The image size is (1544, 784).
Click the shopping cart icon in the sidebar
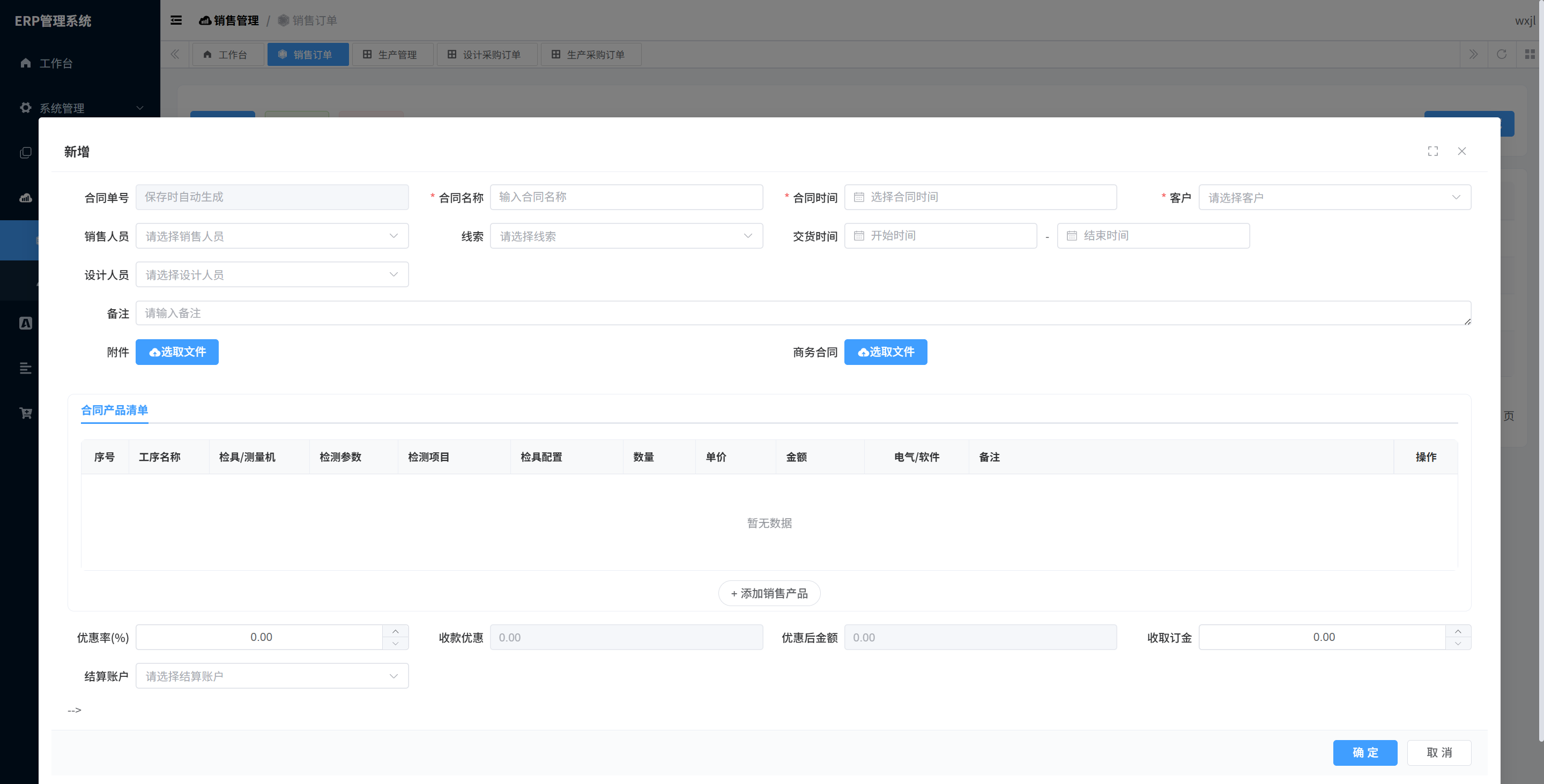[x=26, y=413]
